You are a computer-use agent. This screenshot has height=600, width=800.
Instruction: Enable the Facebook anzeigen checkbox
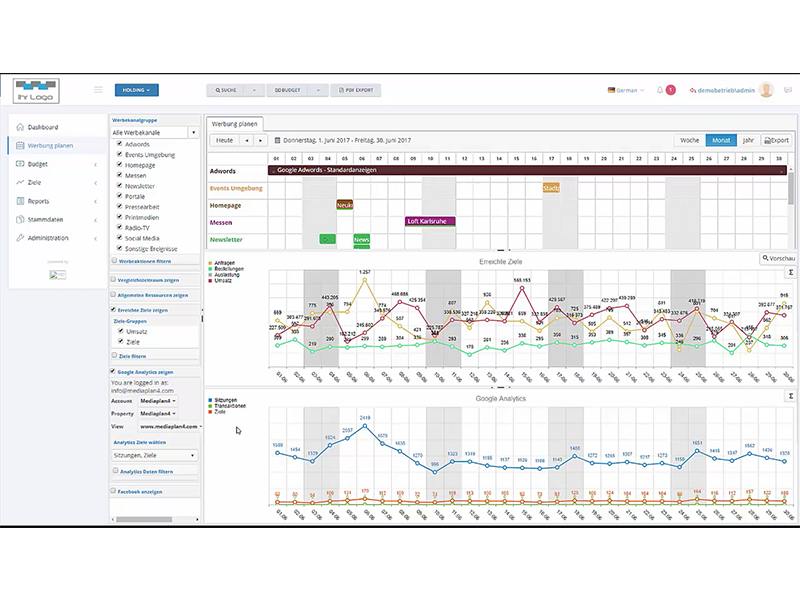pos(114,490)
